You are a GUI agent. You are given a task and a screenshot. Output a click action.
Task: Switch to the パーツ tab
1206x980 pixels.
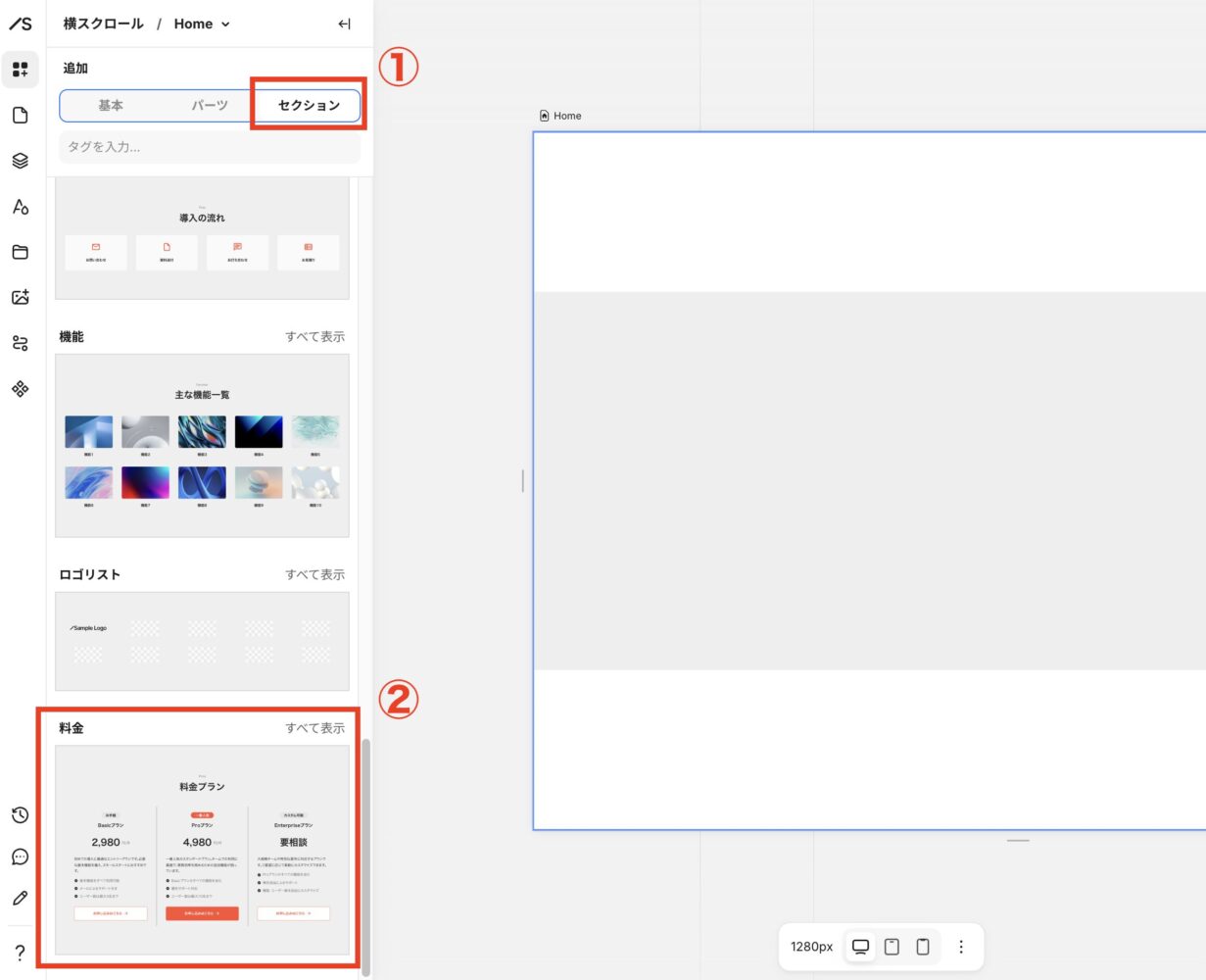coord(210,105)
